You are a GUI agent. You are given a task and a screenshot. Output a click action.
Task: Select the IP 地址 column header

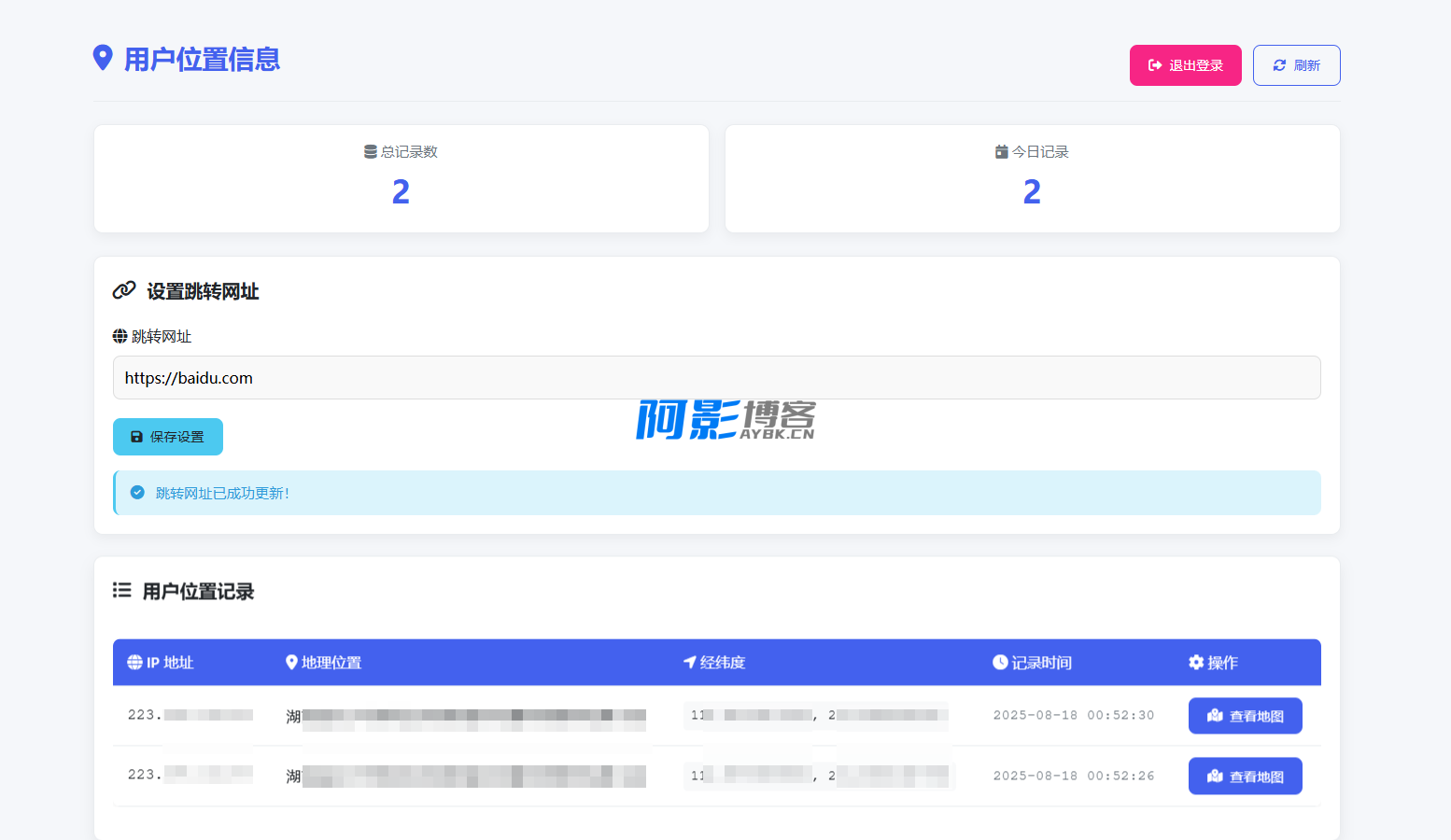161,663
